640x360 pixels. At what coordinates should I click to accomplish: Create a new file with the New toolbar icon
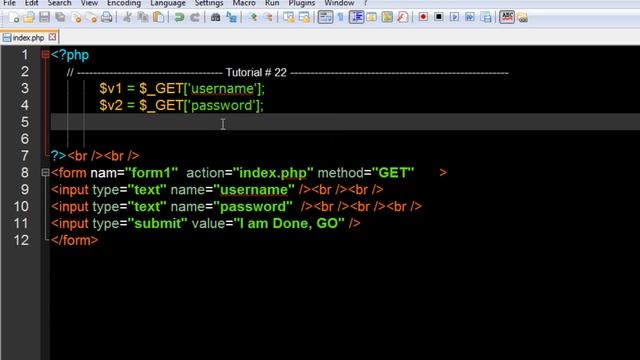(13, 18)
